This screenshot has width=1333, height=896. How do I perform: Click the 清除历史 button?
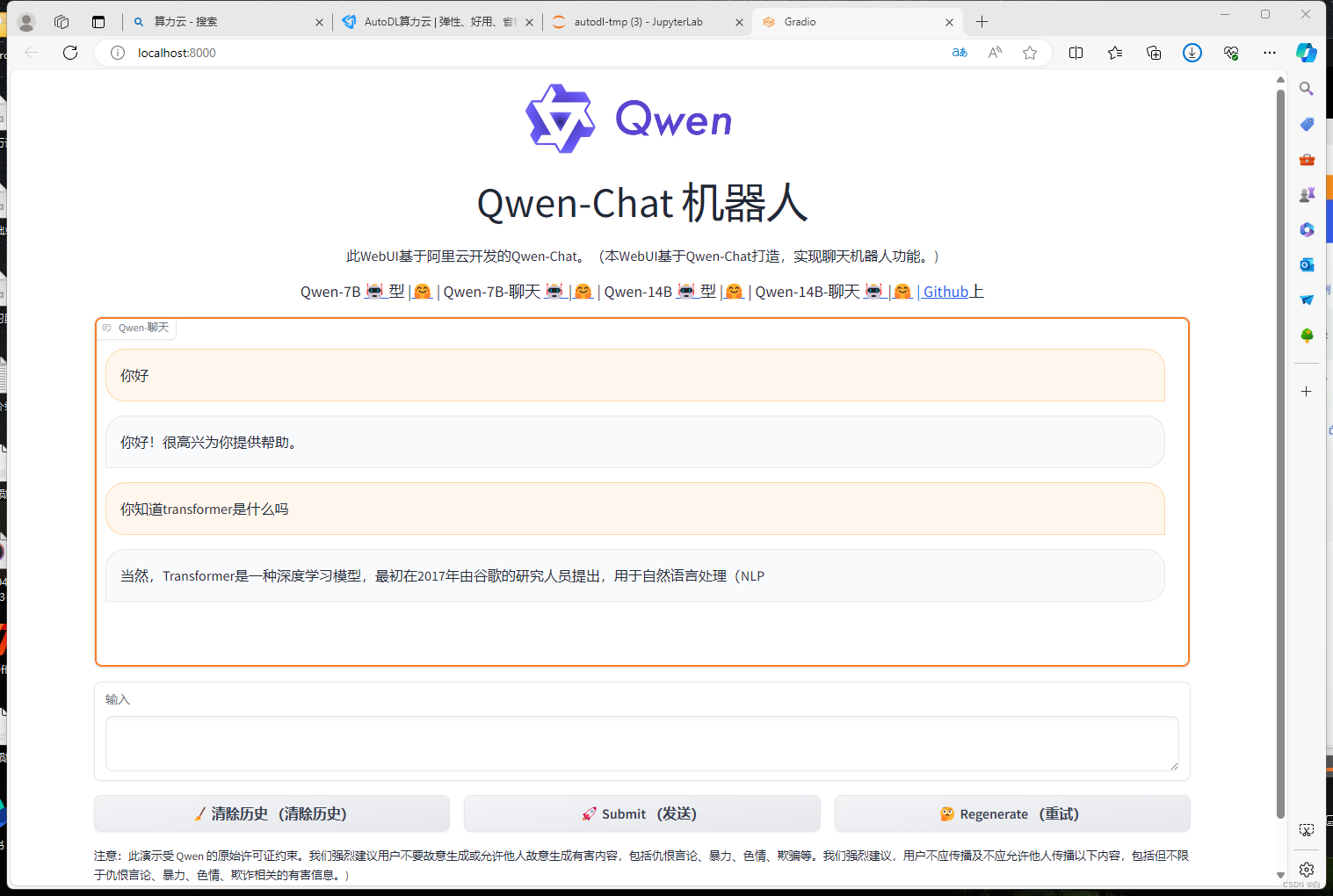pos(272,813)
